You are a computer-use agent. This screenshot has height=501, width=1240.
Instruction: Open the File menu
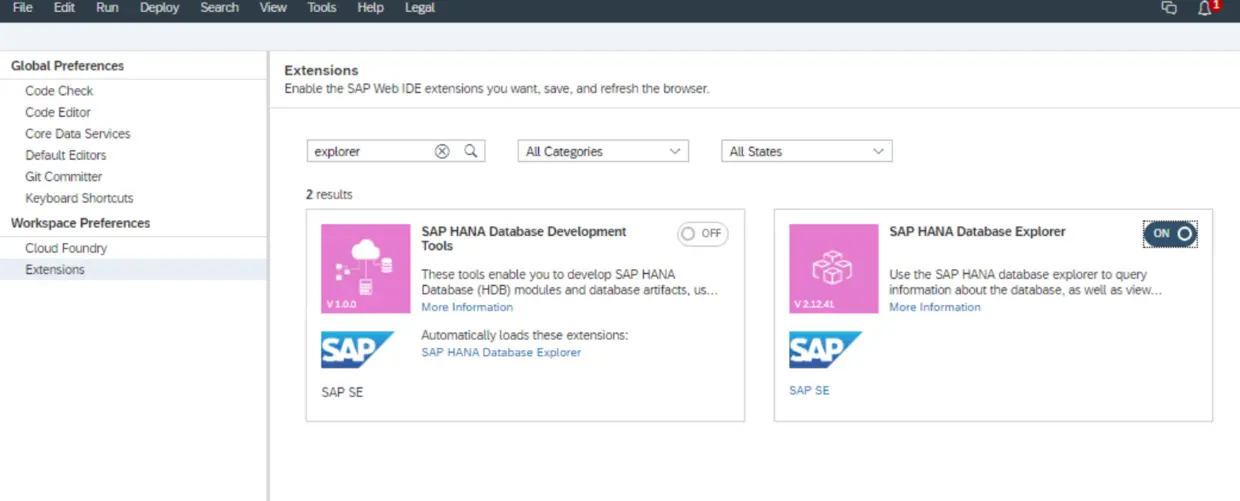point(22,8)
